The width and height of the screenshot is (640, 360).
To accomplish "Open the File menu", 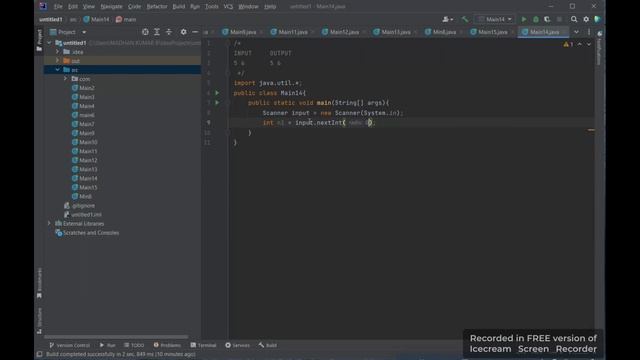I will [58, 7].
